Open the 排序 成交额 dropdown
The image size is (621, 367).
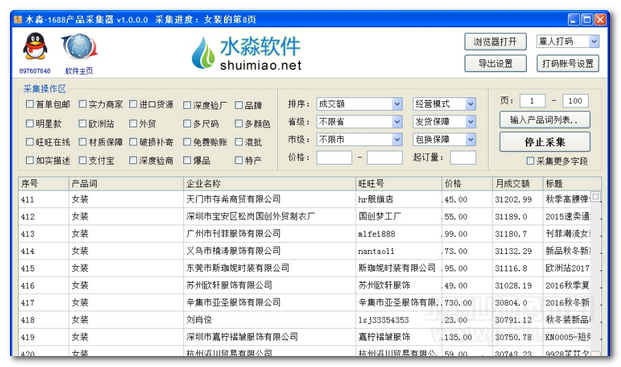tap(360, 104)
